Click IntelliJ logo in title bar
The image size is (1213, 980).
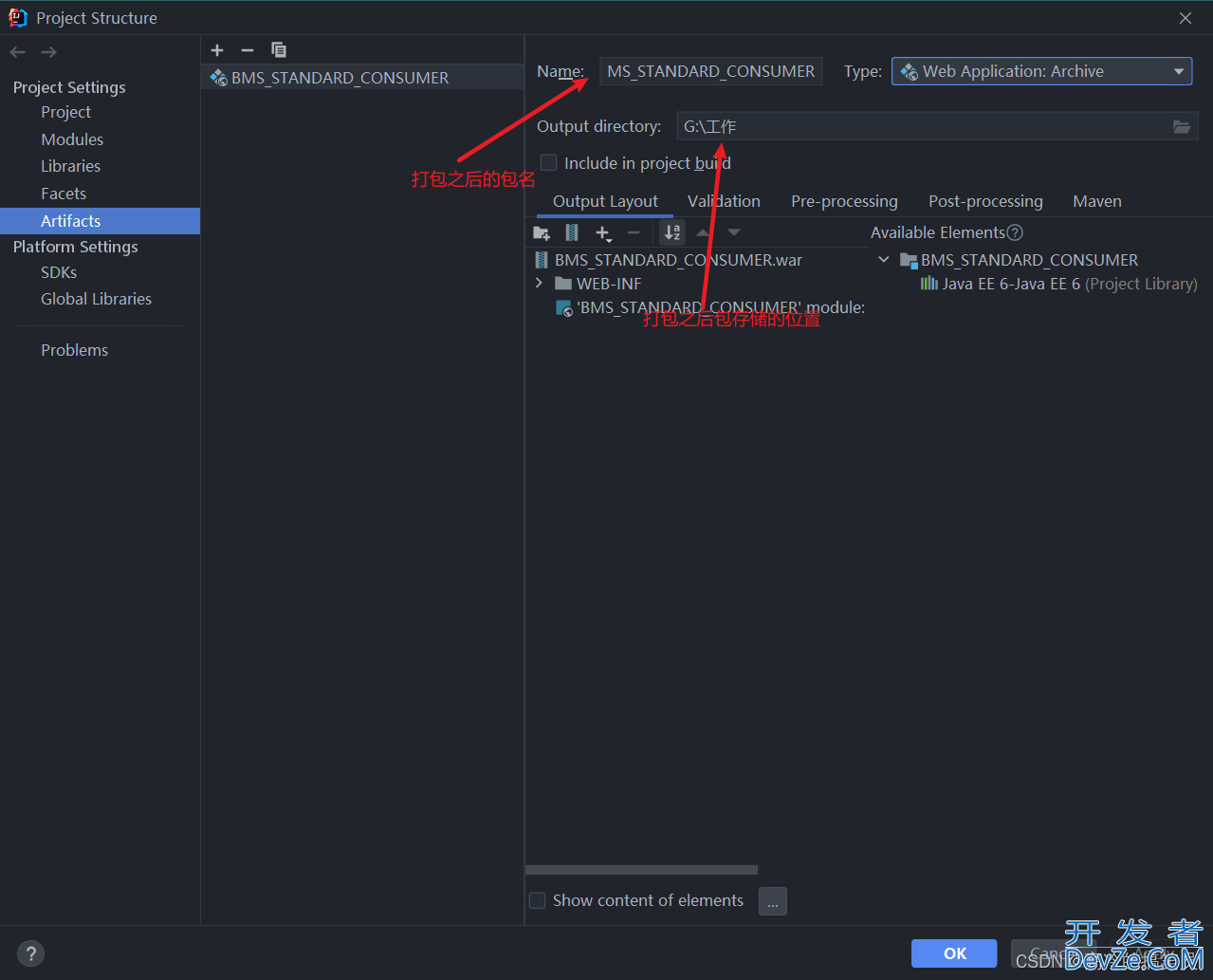click(x=18, y=17)
